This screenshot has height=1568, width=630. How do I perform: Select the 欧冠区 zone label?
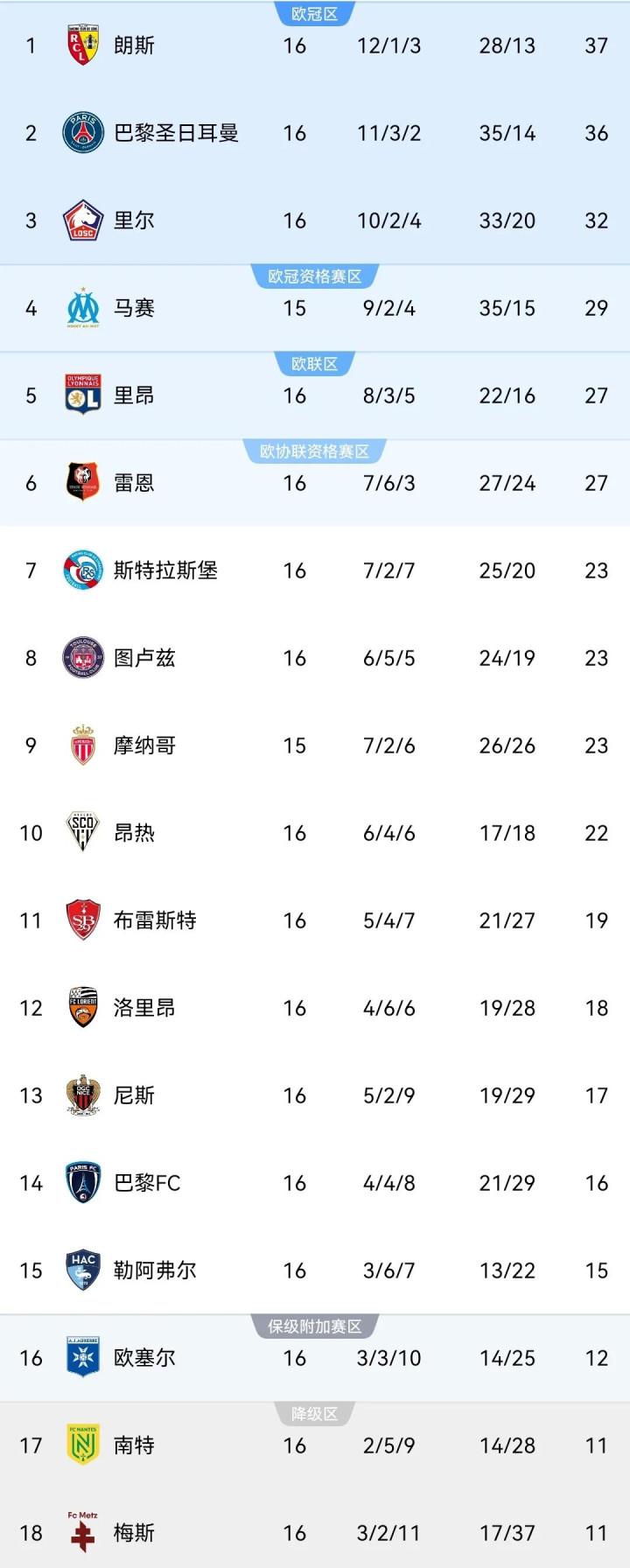(314, 14)
